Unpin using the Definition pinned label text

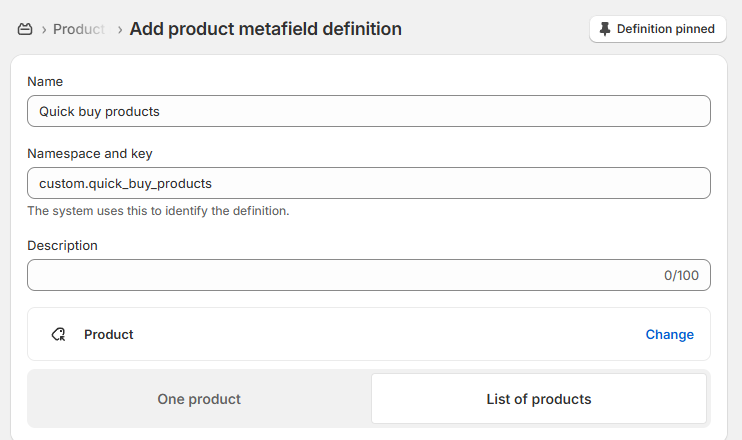click(665, 29)
